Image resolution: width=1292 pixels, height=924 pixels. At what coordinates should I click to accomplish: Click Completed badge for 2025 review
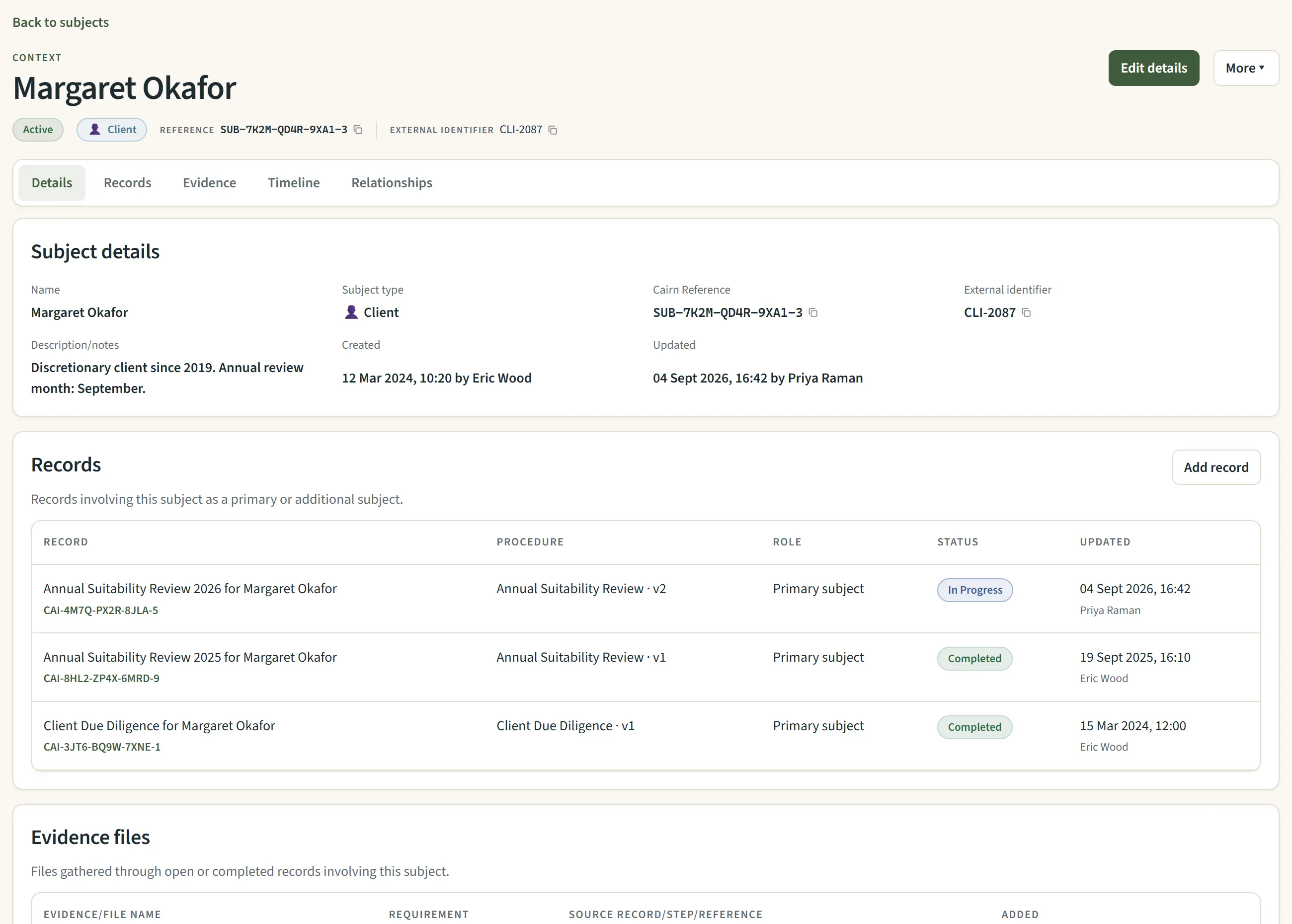point(974,658)
